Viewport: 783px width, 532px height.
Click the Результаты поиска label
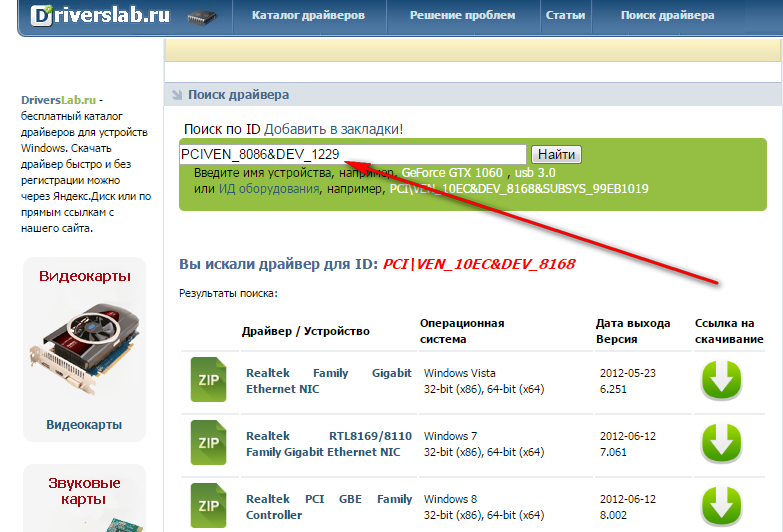[228, 294]
